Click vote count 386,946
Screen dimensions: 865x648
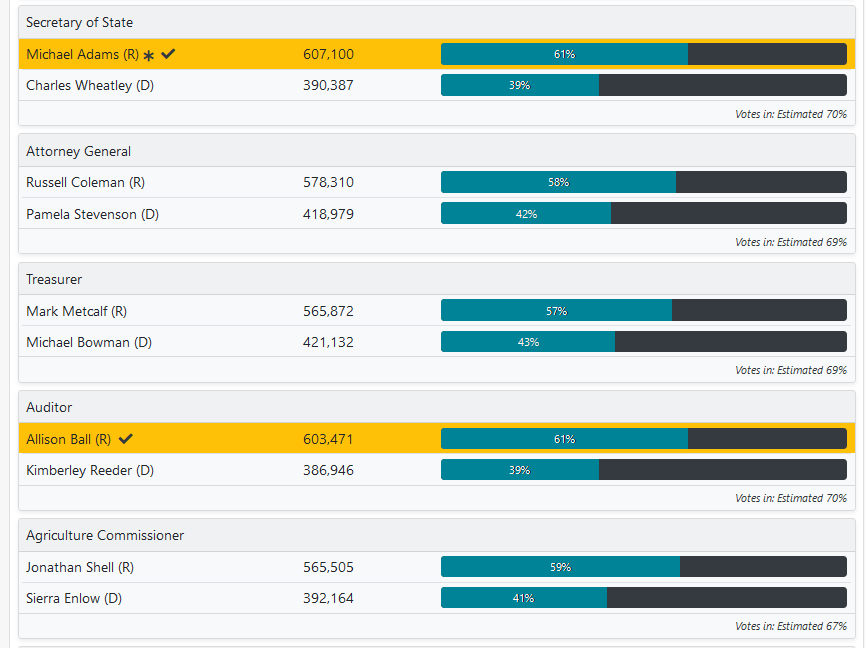(328, 470)
